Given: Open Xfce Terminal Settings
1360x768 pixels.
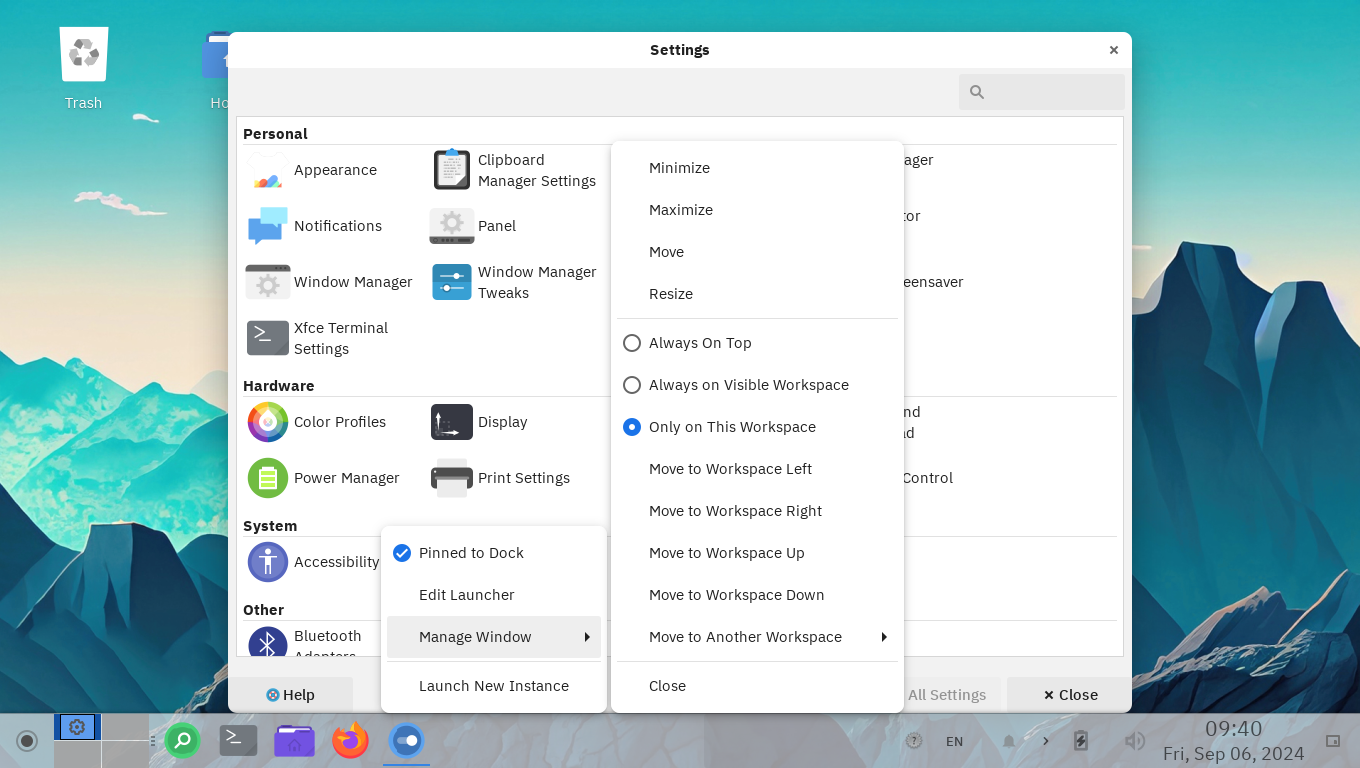Looking at the screenshot, I should point(340,338).
